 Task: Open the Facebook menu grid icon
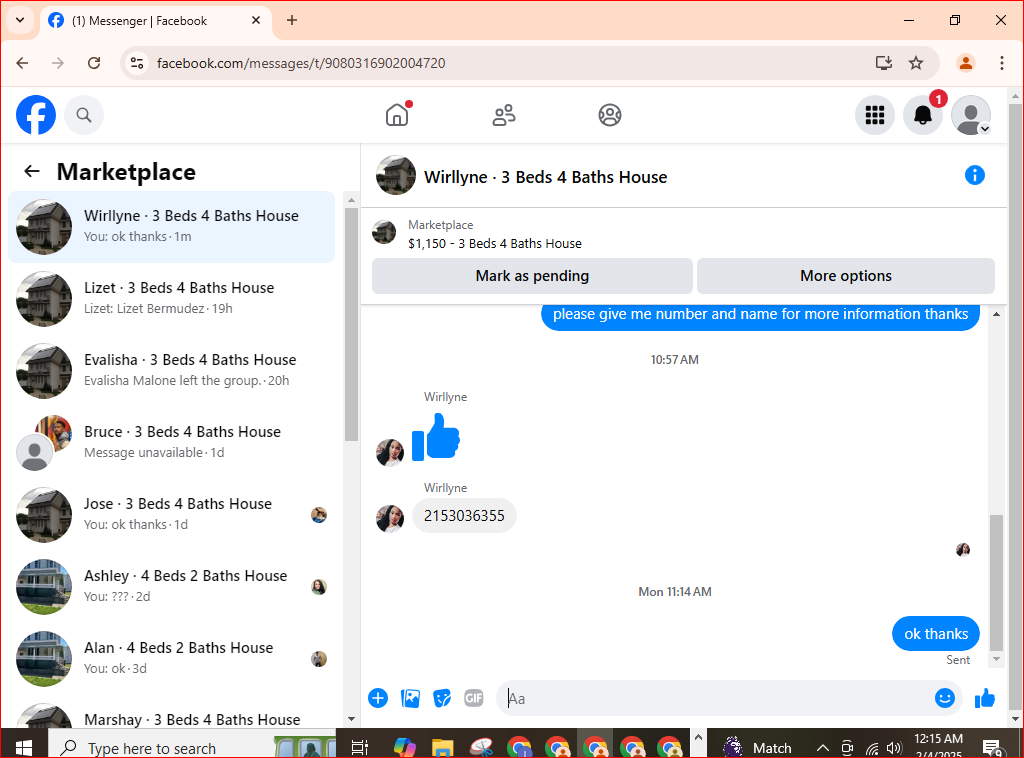click(874, 115)
